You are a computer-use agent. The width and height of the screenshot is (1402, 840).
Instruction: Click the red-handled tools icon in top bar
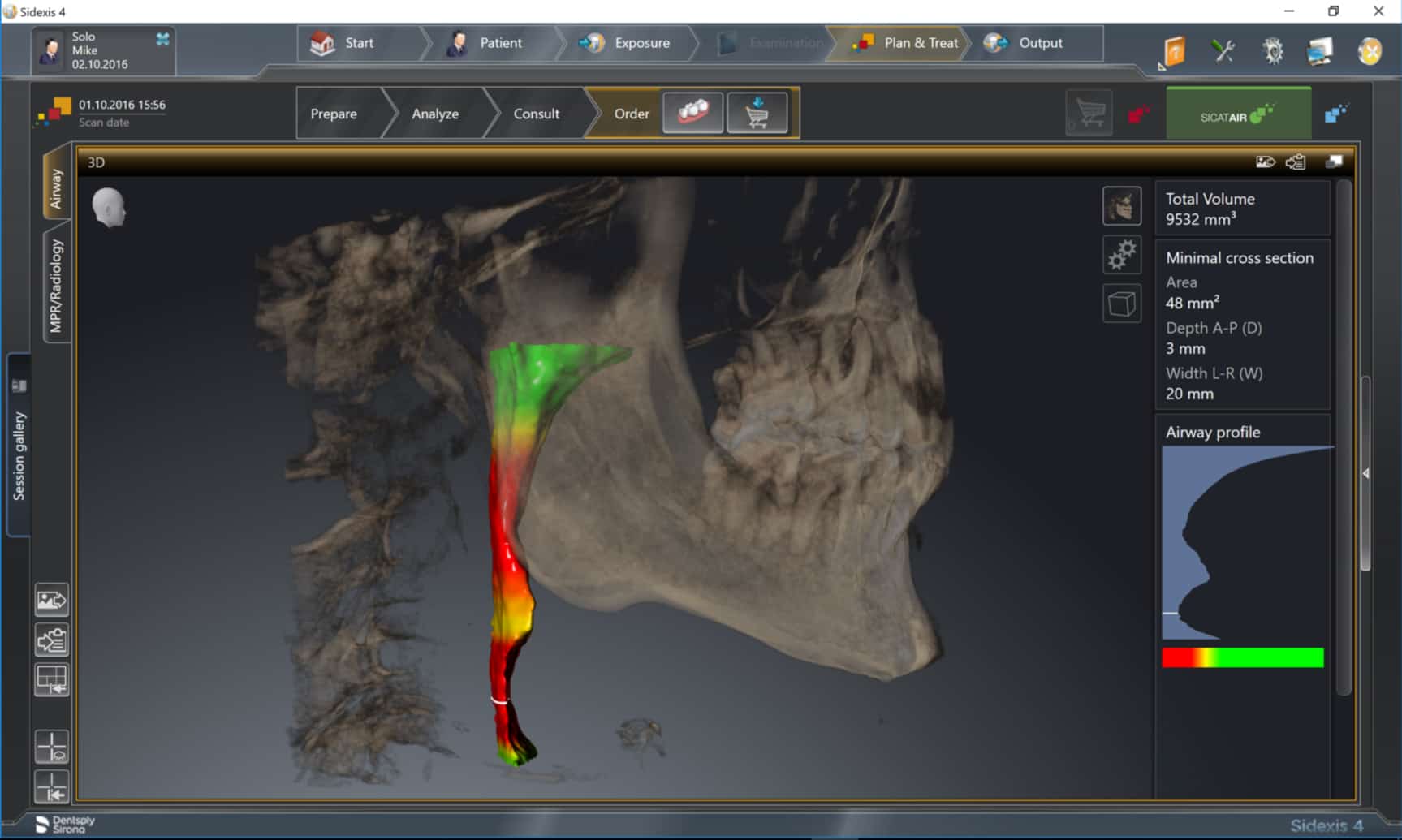pyautogui.click(x=1223, y=51)
